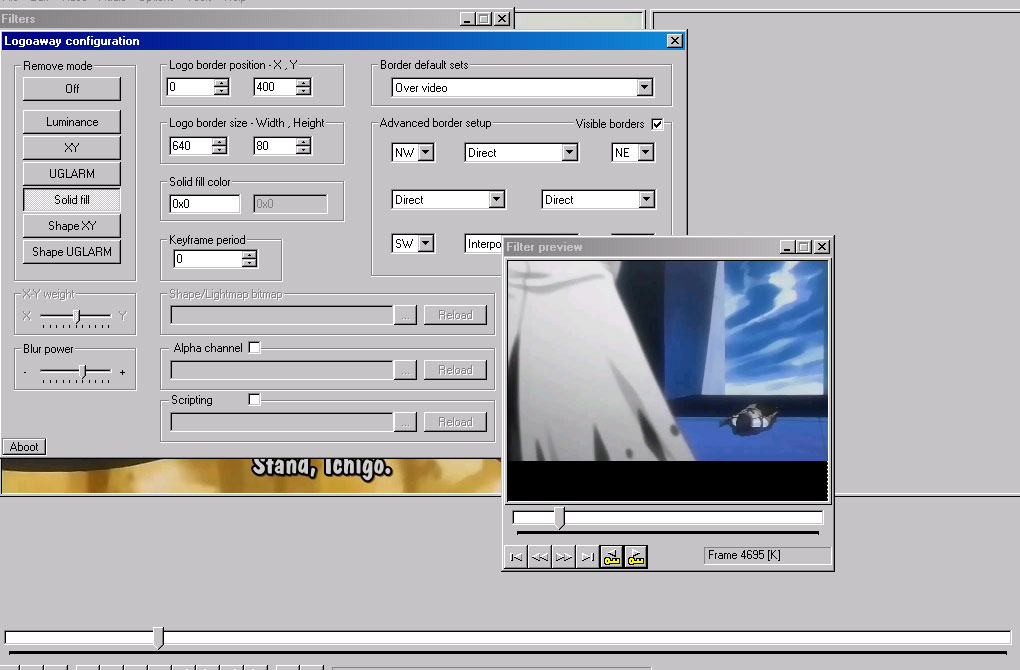This screenshot has height=670, width=1020.
Task: Go to previous keyframe in Filter preview
Action: (611, 557)
